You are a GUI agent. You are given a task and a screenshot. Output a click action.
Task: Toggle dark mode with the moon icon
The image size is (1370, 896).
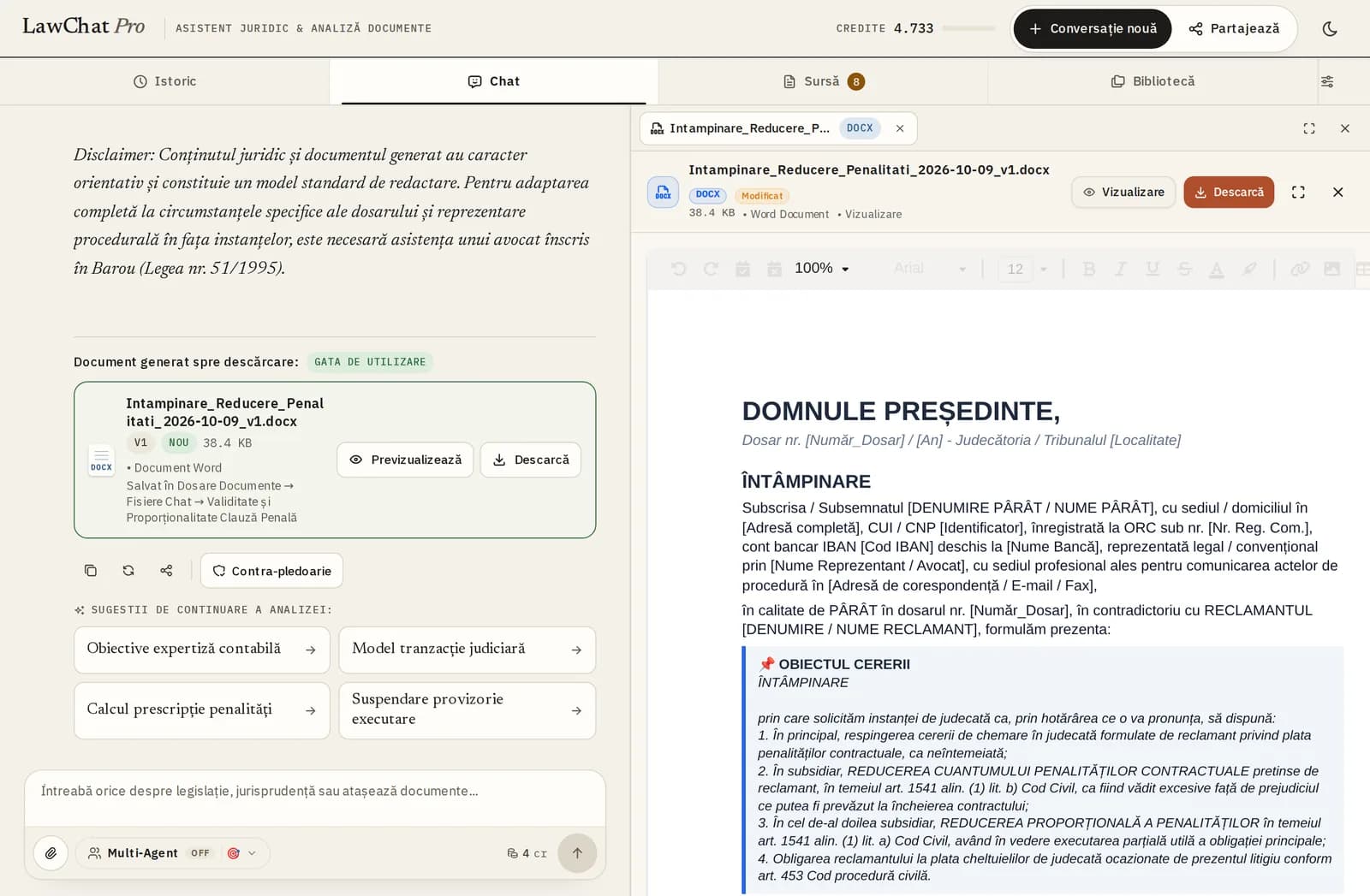tap(1329, 29)
